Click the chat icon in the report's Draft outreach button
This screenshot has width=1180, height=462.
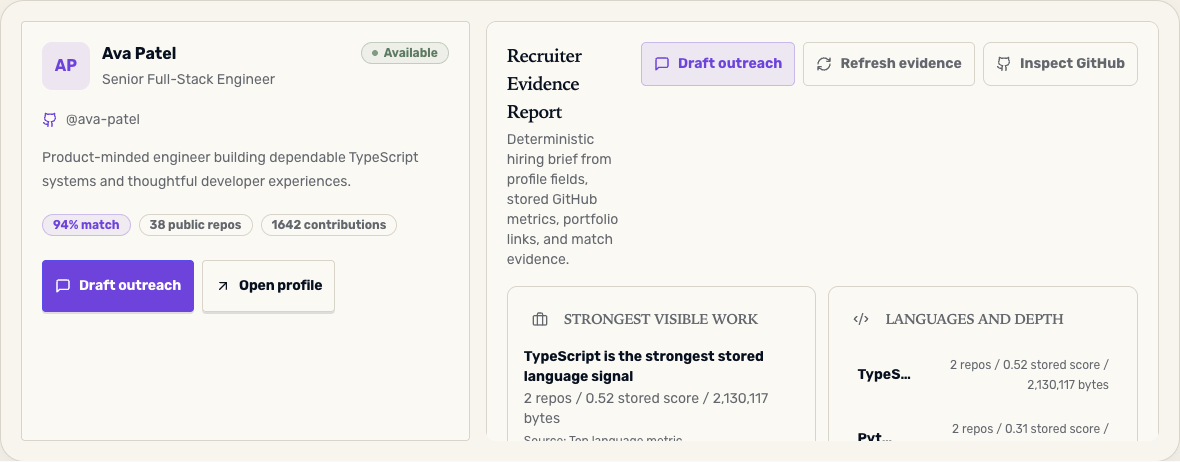661,64
